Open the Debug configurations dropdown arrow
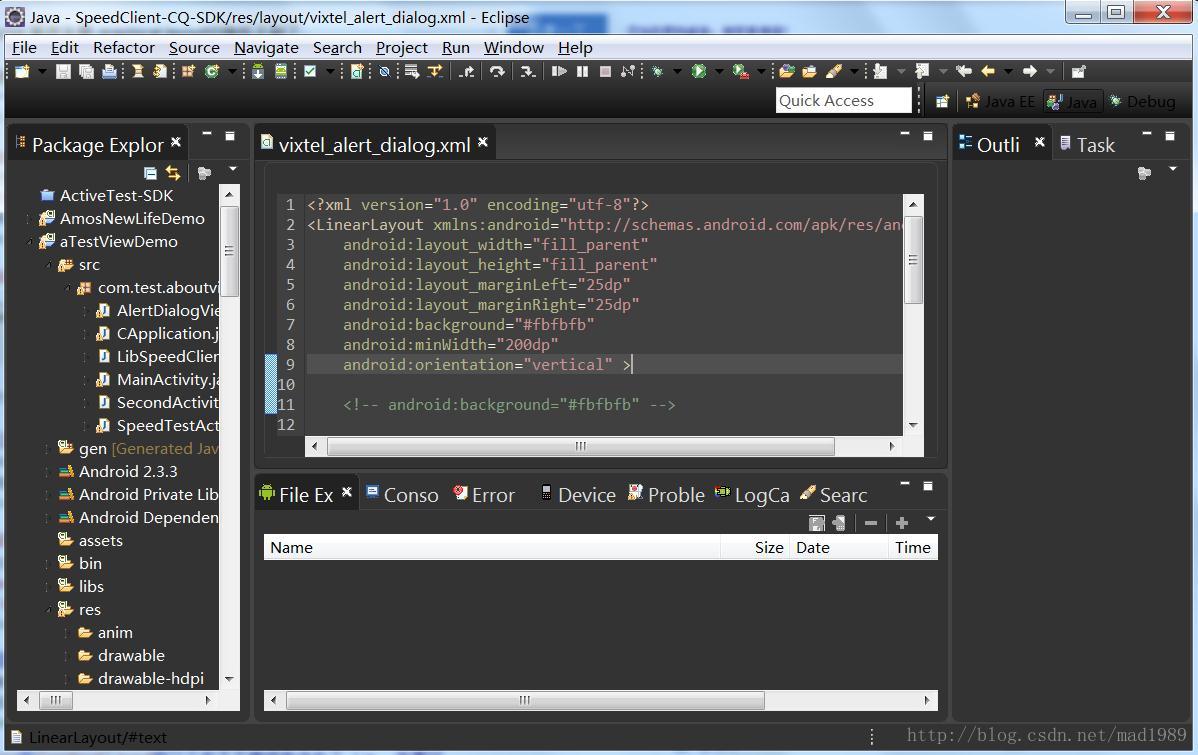The image size is (1198, 755). [x=677, y=71]
